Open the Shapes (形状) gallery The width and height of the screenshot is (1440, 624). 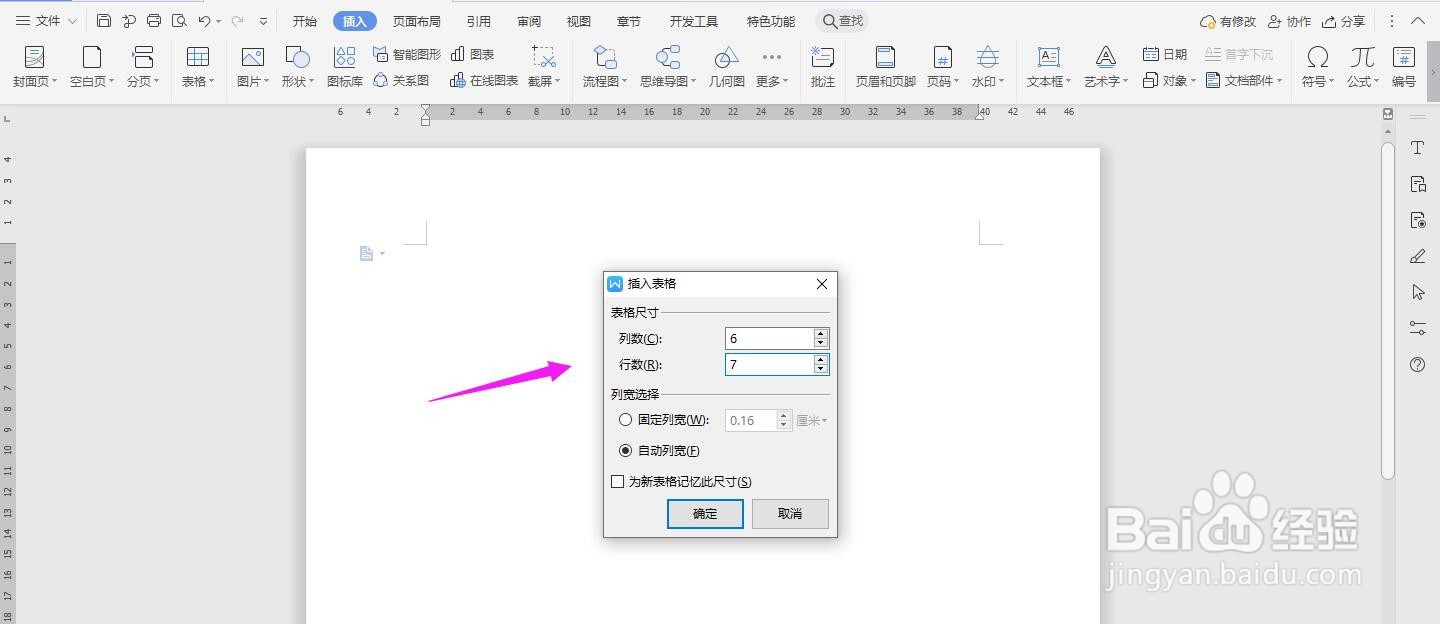tap(297, 67)
